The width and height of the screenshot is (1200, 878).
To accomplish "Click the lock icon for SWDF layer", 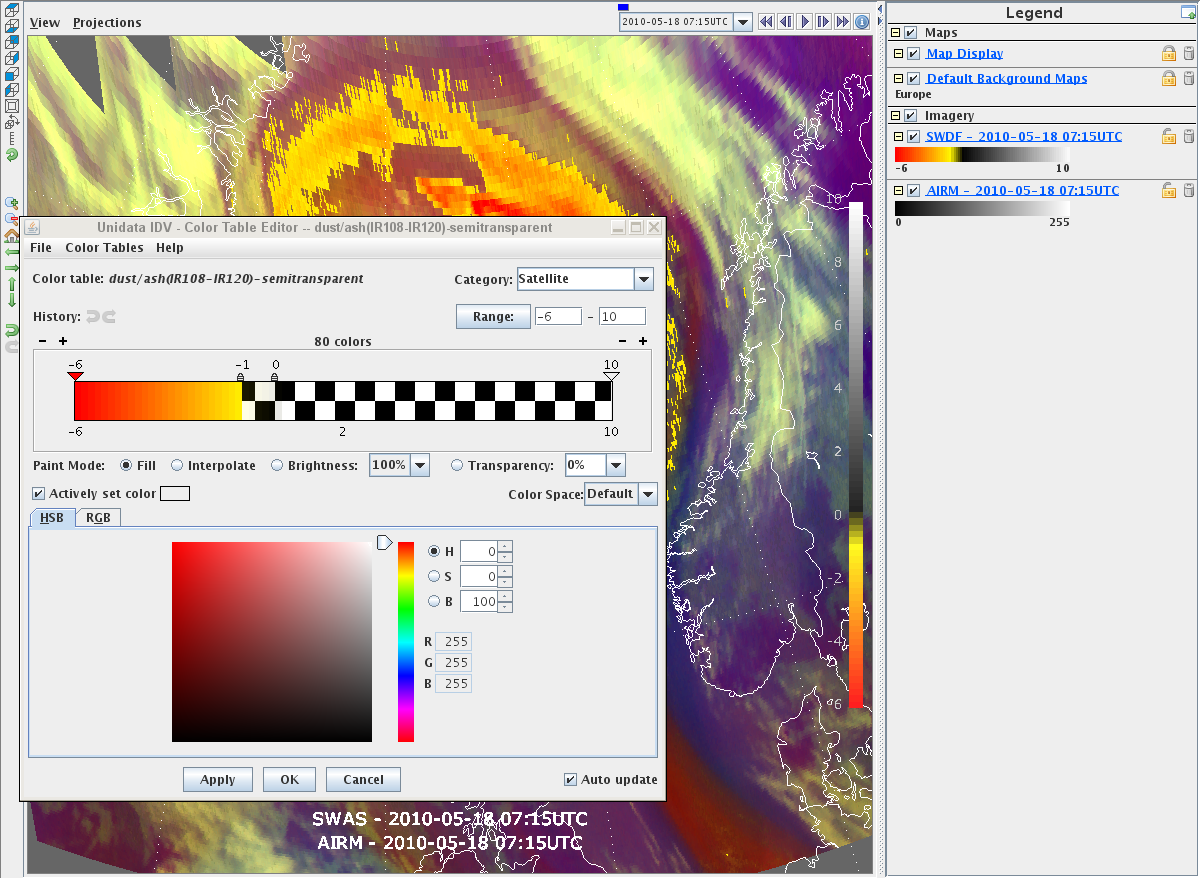I will (1168, 136).
